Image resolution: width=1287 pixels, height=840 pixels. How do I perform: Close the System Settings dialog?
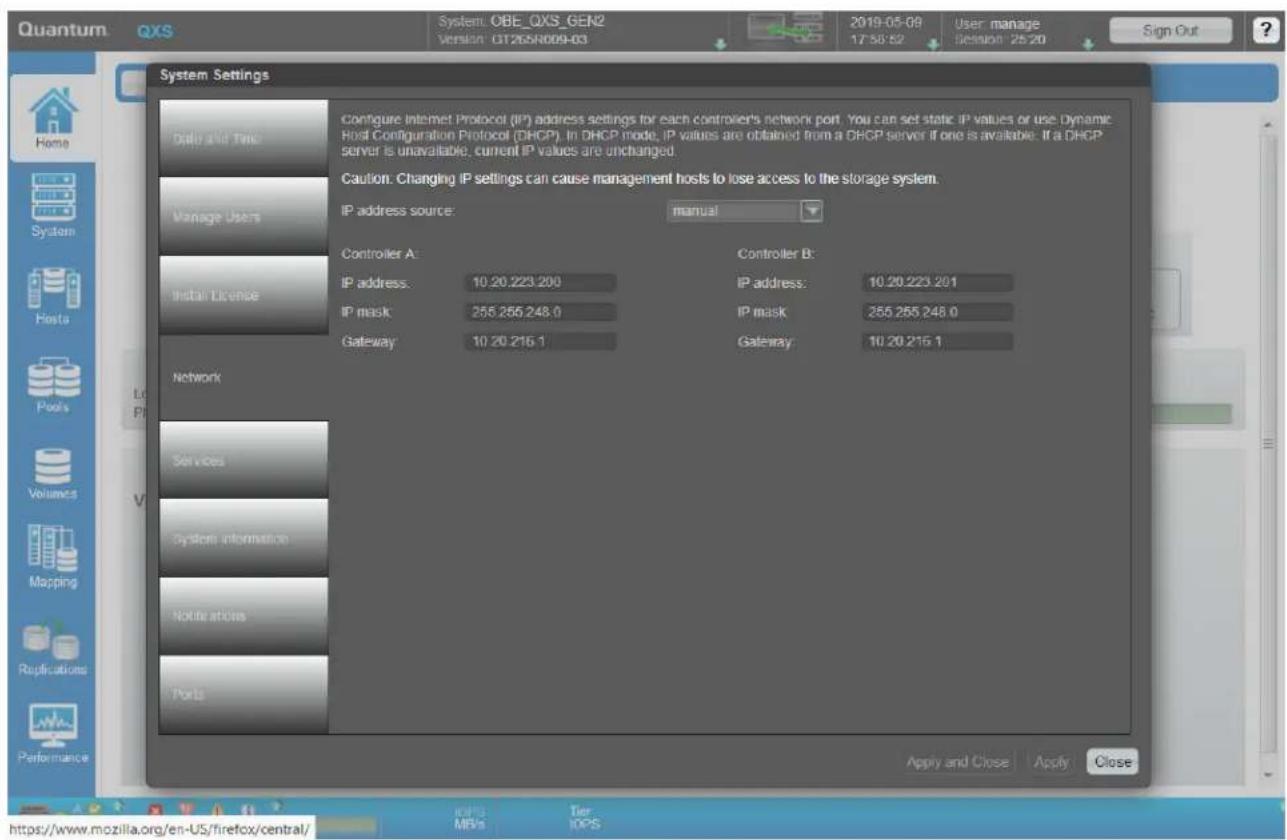1112,761
